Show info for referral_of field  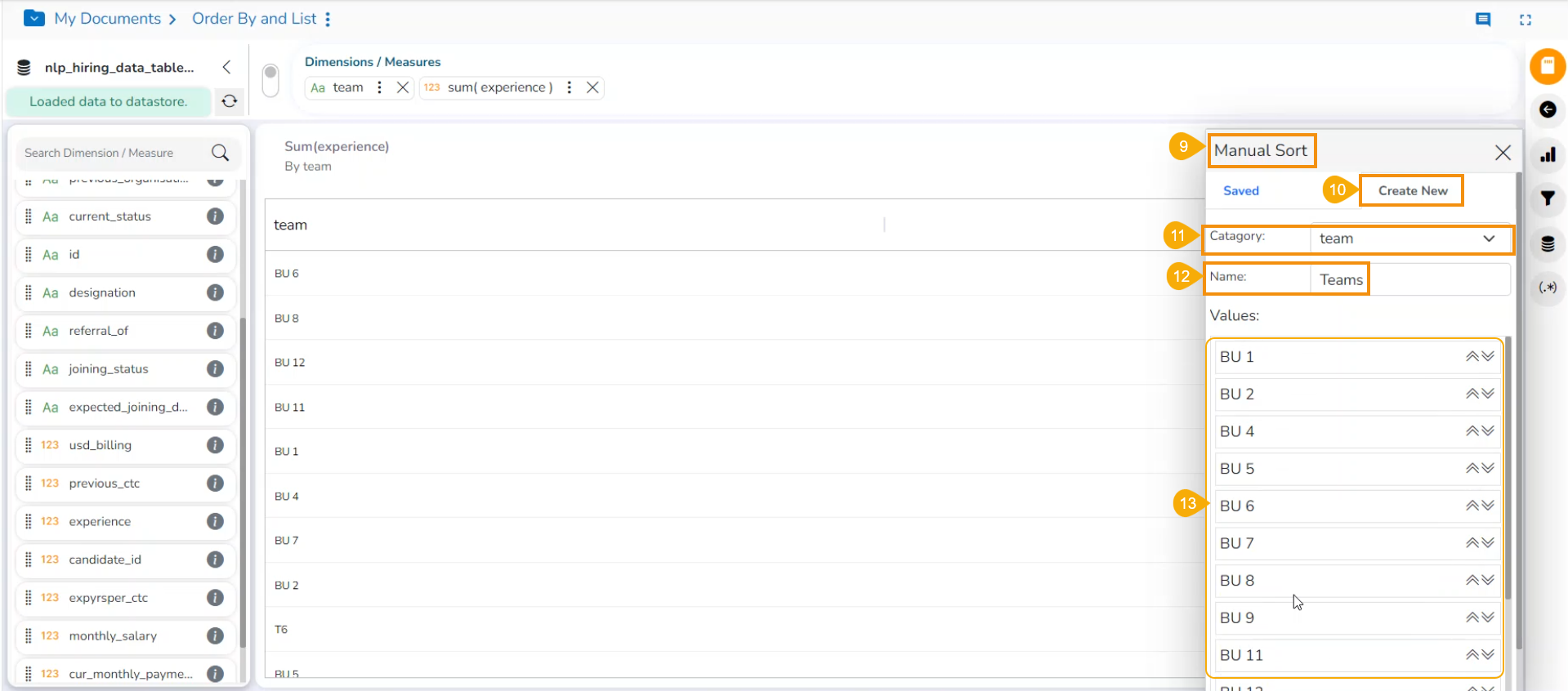tap(216, 331)
